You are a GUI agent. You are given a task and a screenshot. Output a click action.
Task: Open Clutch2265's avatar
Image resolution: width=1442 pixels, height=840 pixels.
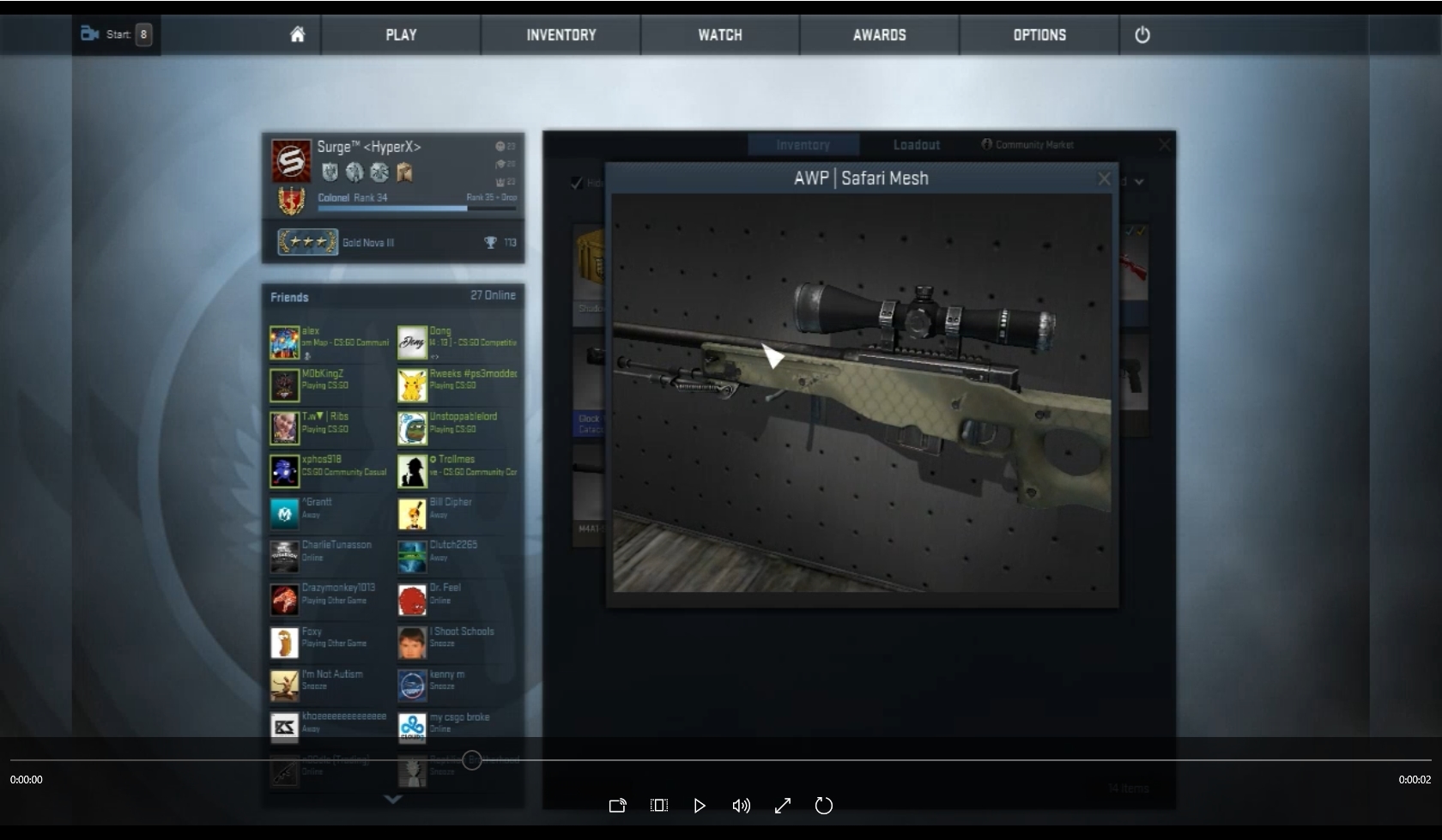coord(412,557)
